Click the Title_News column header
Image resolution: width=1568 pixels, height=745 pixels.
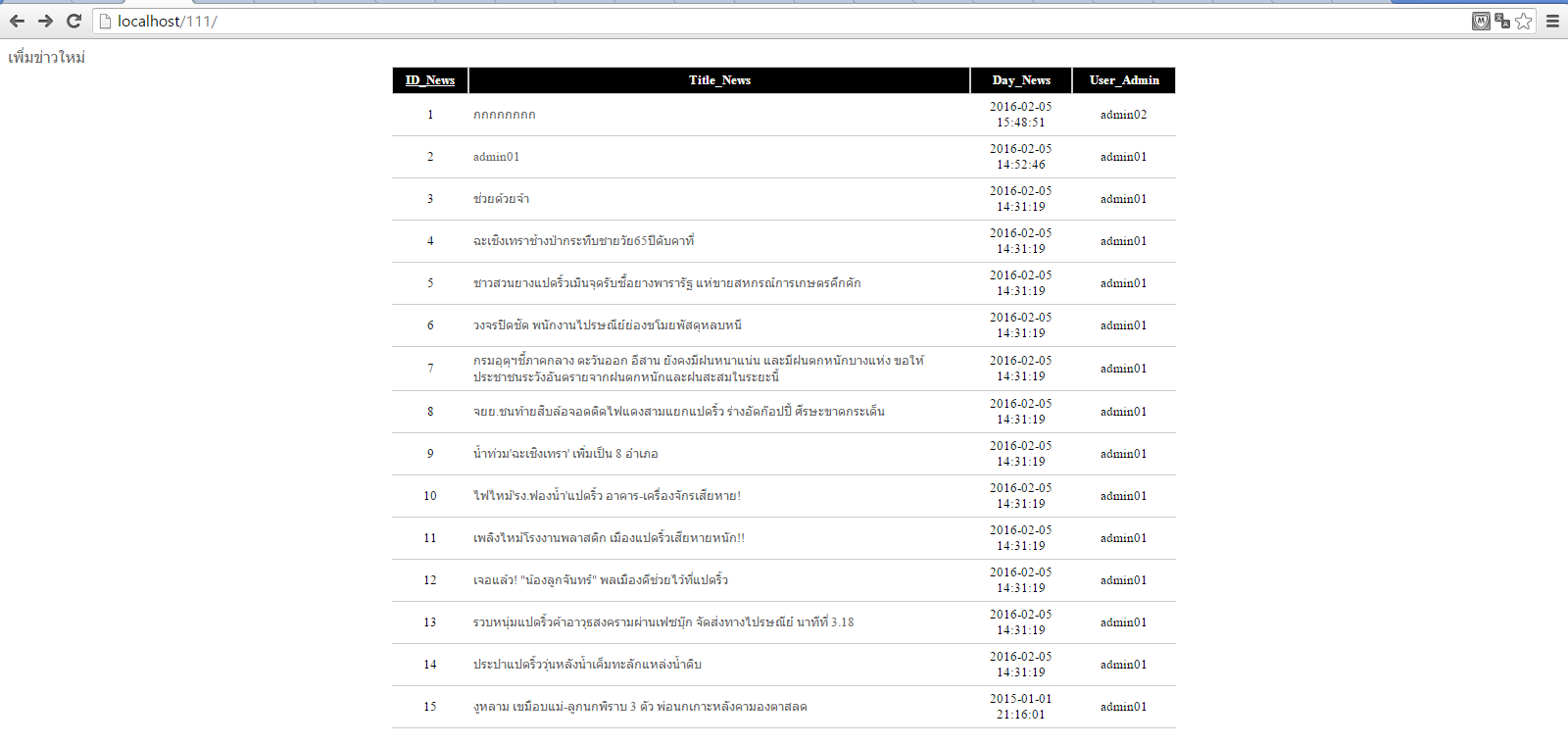719,80
